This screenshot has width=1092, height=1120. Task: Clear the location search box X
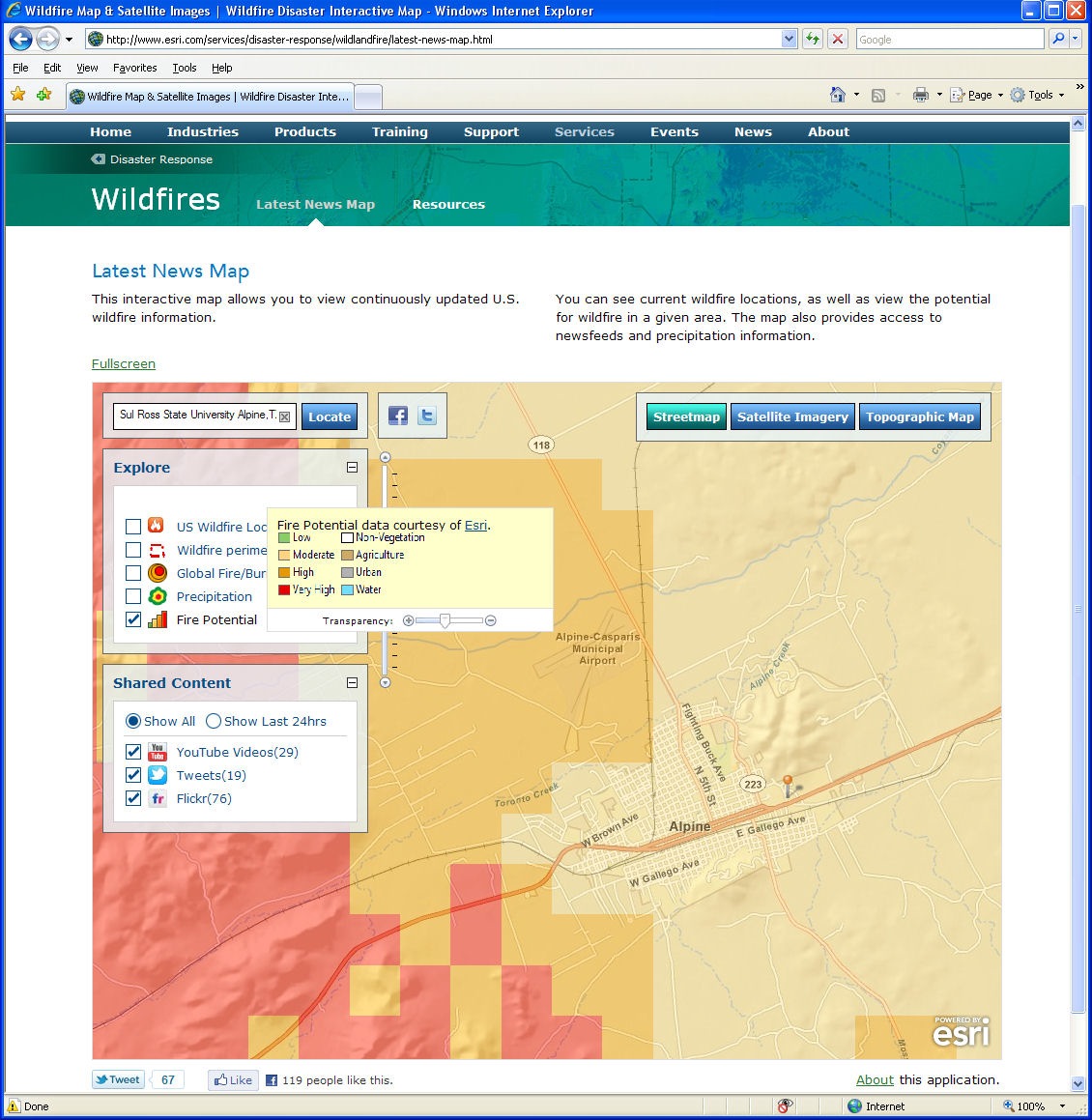coord(284,417)
